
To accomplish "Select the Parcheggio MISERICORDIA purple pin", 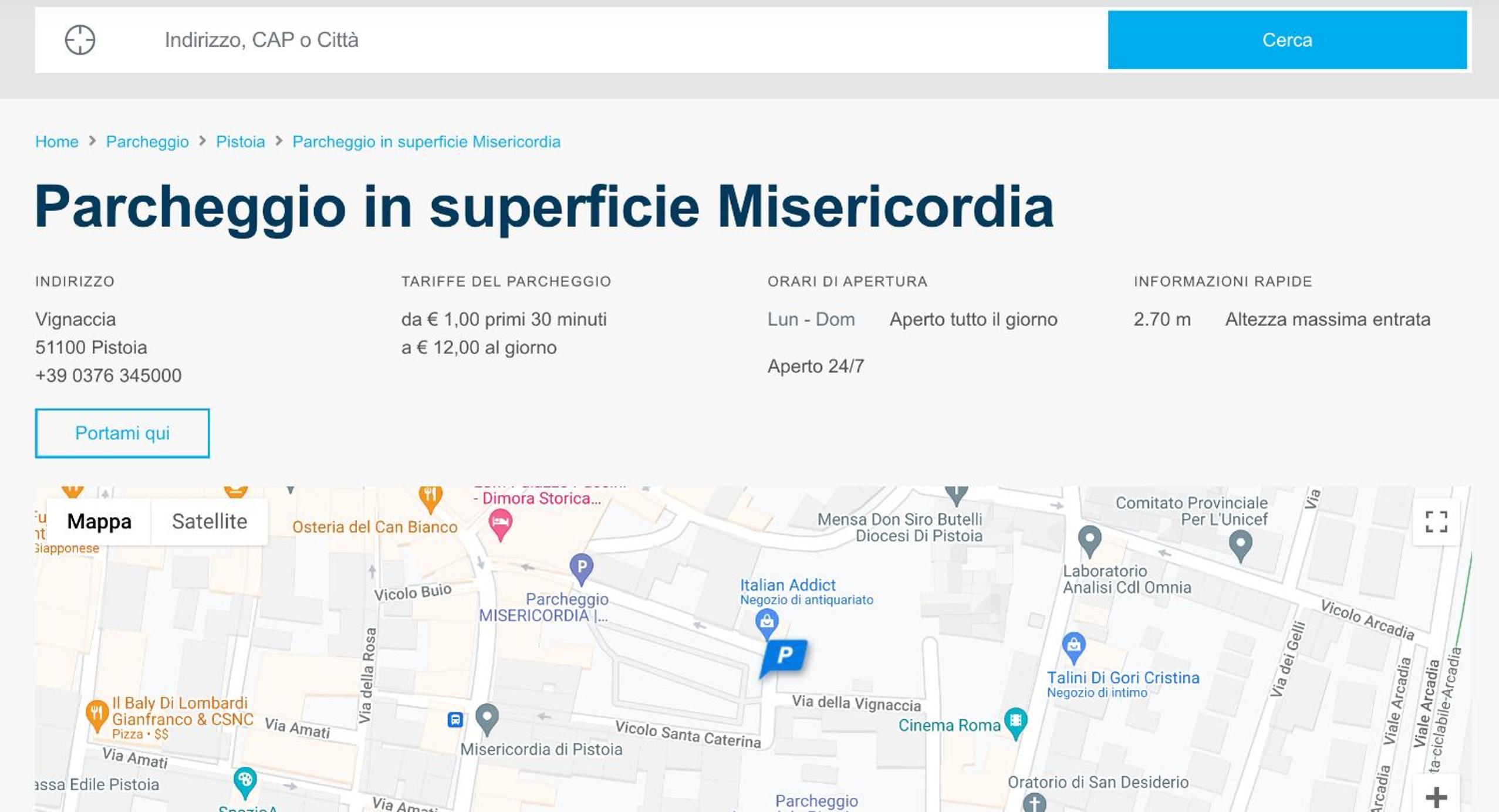I will pyautogui.click(x=581, y=569).
